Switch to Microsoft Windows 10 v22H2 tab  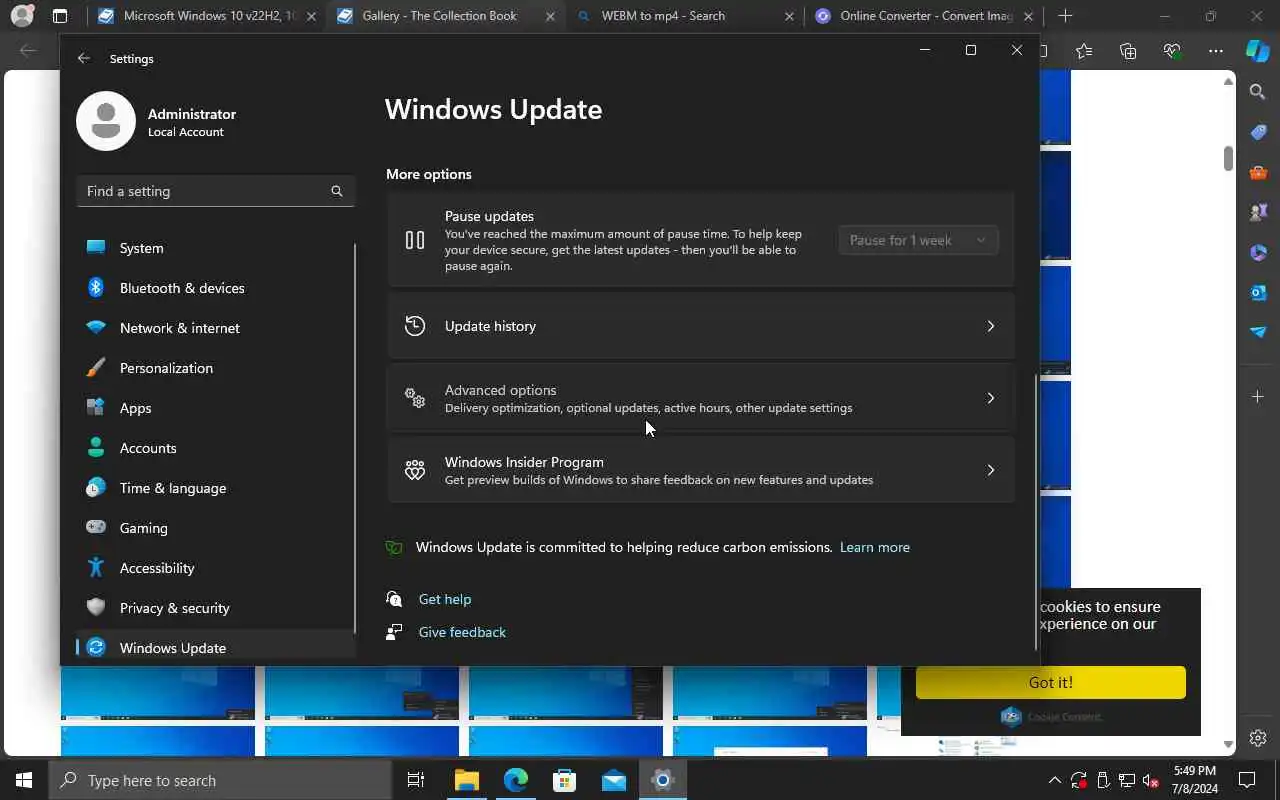point(206,16)
